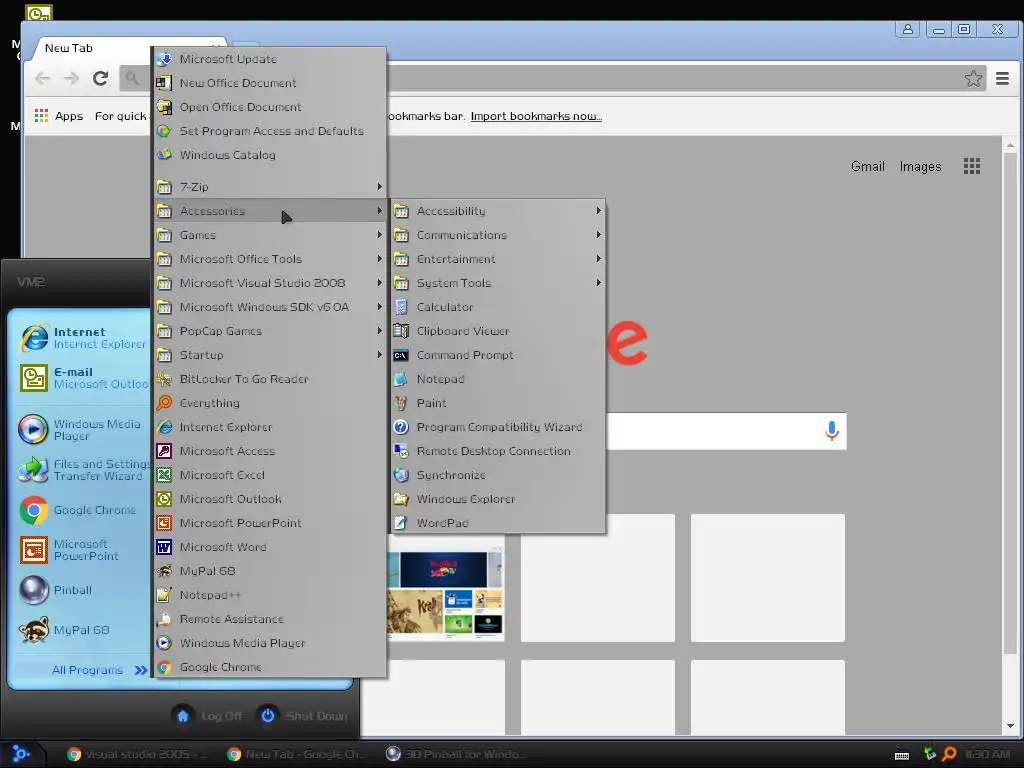Open E-mail Microsoft Outlook pinned item
The image size is (1024, 768).
[82, 378]
